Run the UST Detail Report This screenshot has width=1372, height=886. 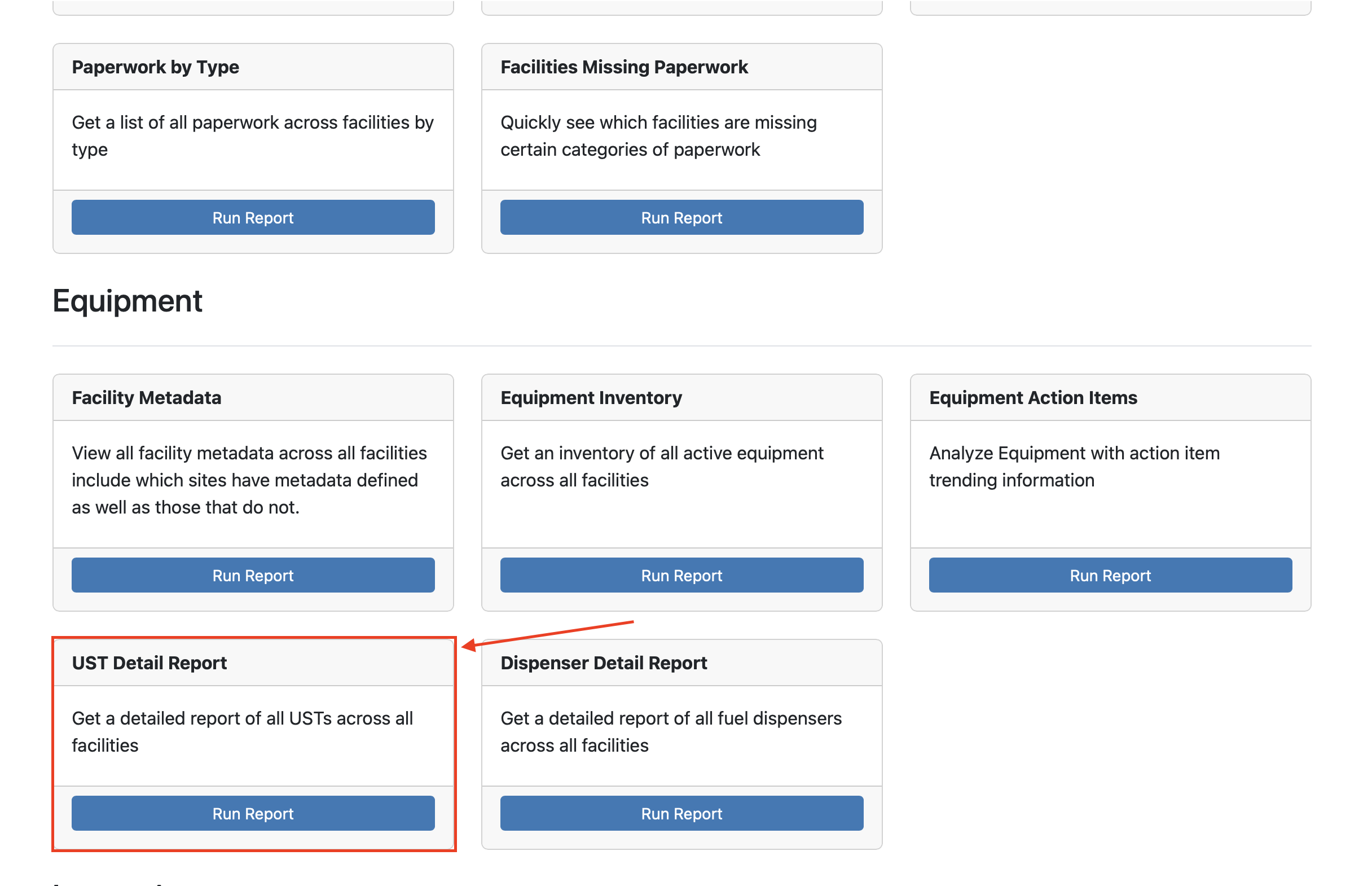tap(253, 814)
